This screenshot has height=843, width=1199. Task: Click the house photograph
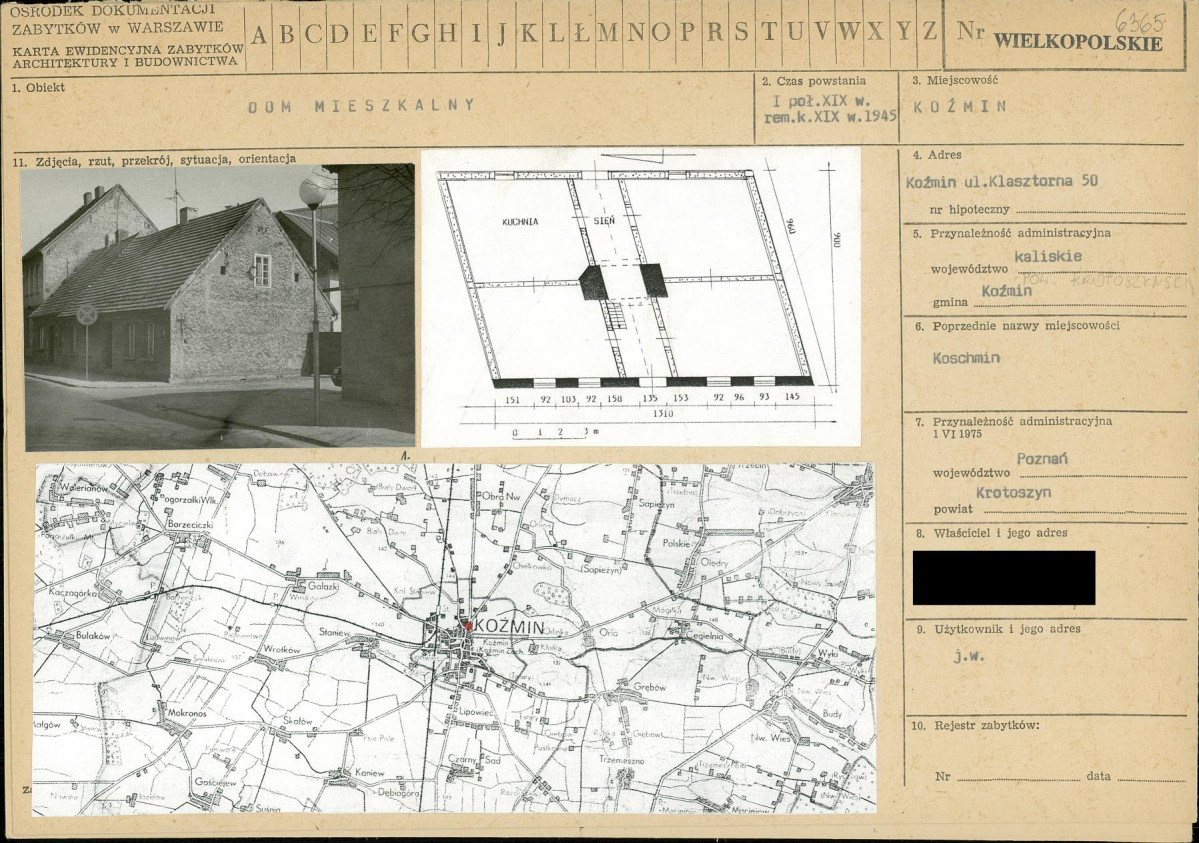[219, 306]
